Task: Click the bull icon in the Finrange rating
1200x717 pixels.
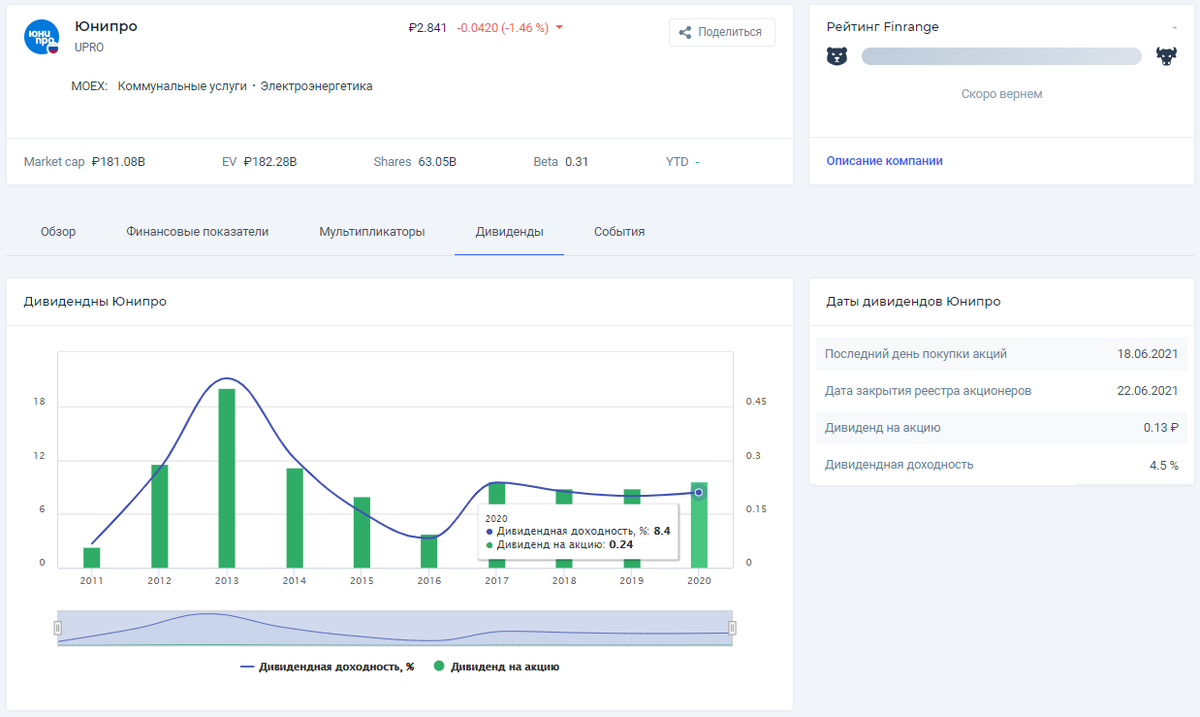Action: pyautogui.click(x=1166, y=57)
